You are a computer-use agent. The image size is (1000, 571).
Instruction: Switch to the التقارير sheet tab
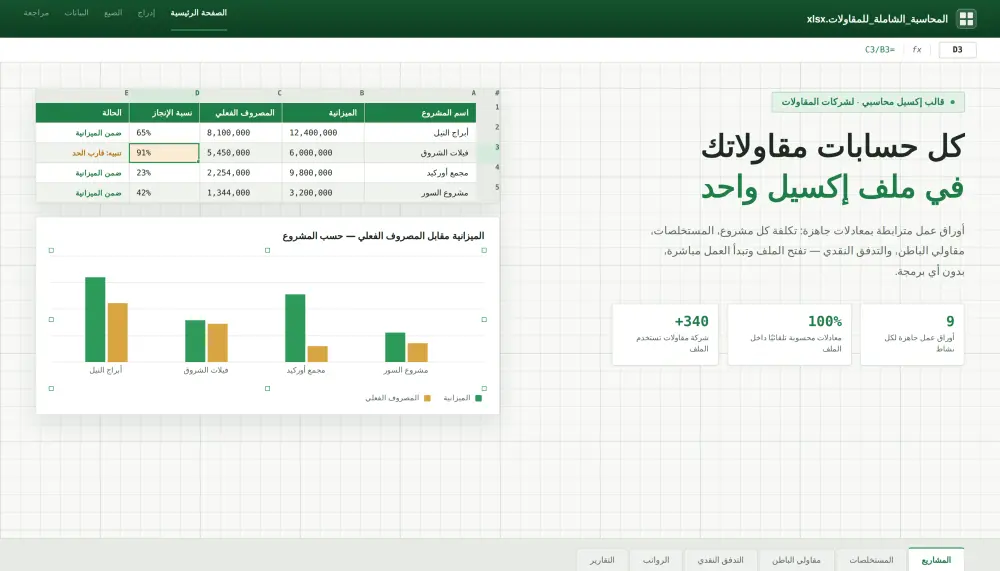pyautogui.click(x=602, y=560)
